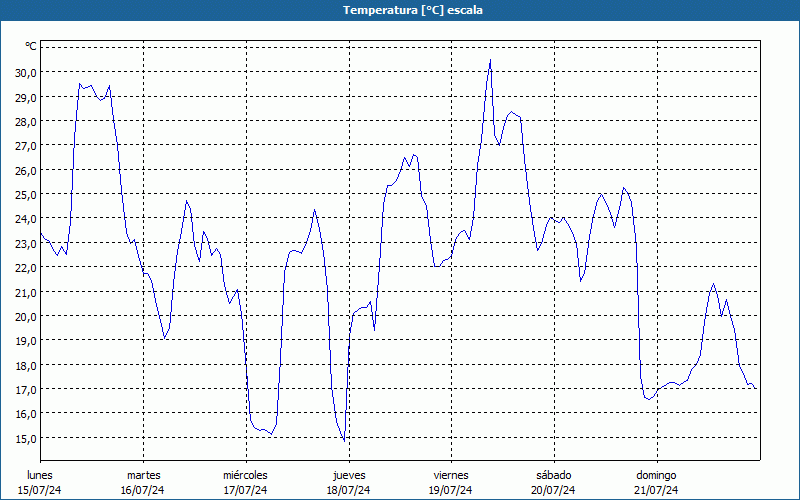Click the 27,0 y-axis value

(x=26, y=146)
